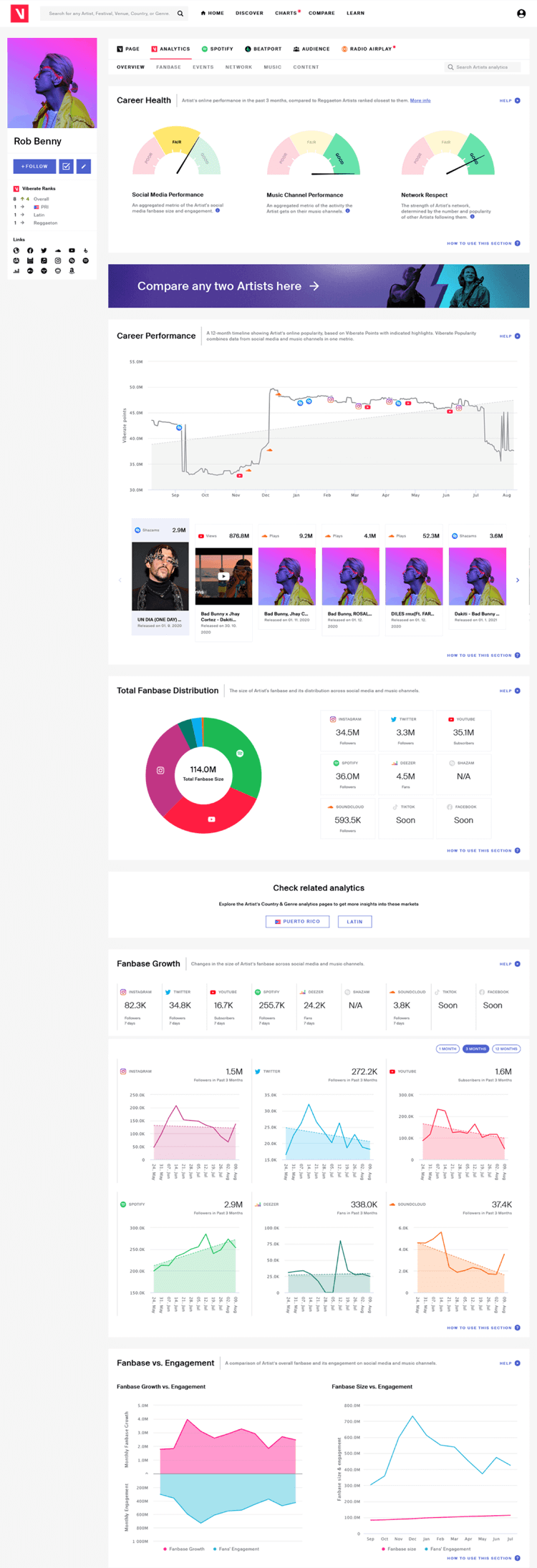Screen dimensions: 537x1568
Task: Click the search magnifier icon in the top bar
Action: coord(180,13)
